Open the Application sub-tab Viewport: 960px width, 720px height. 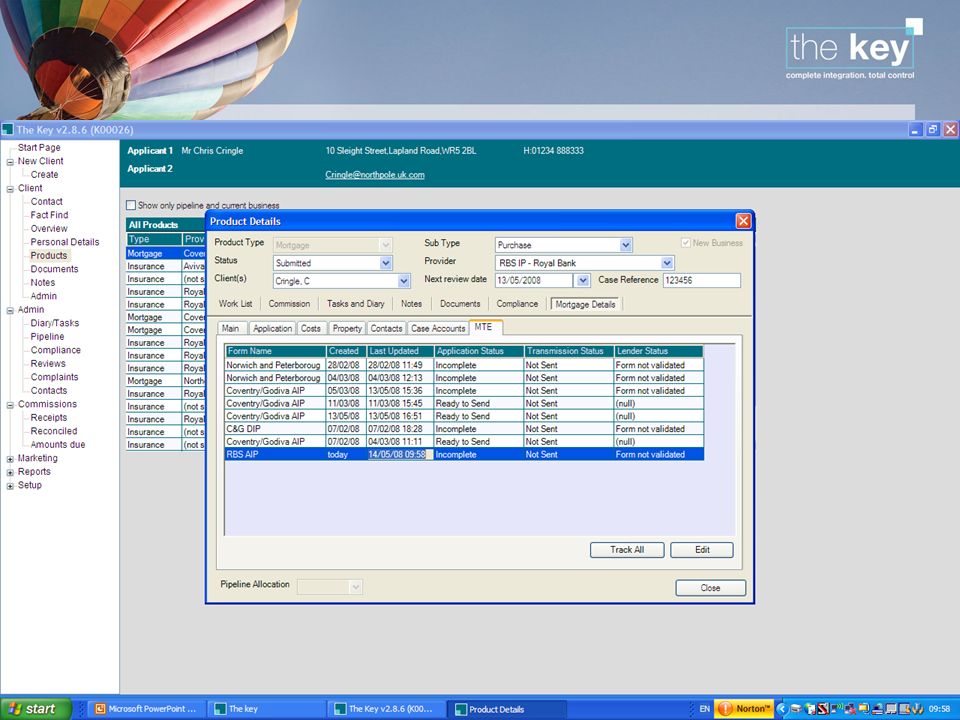pyautogui.click(x=272, y=328)
